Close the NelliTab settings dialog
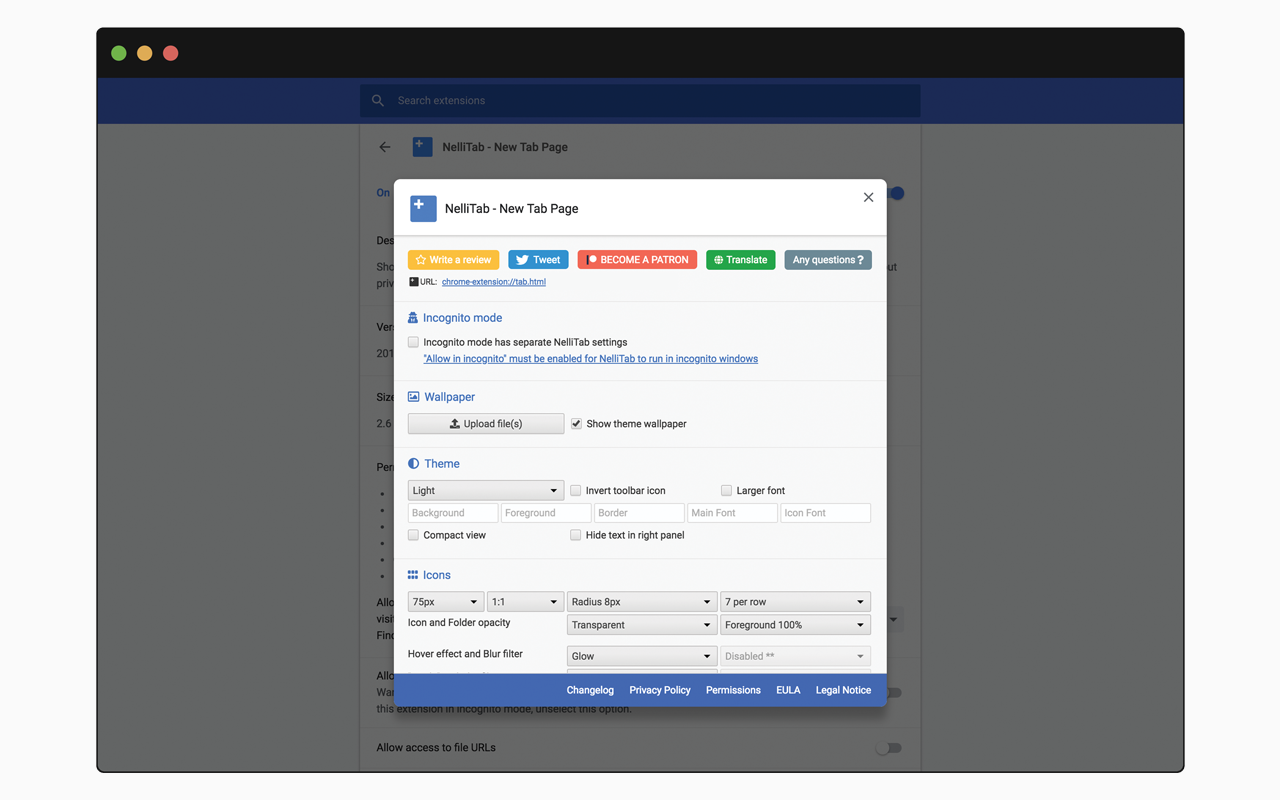 (868, 197)
